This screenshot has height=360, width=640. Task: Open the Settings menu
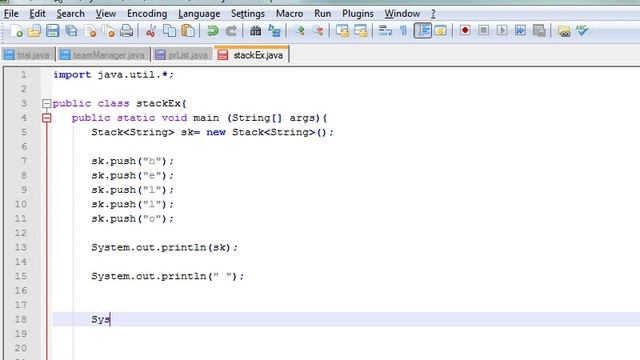coord(248,14)
